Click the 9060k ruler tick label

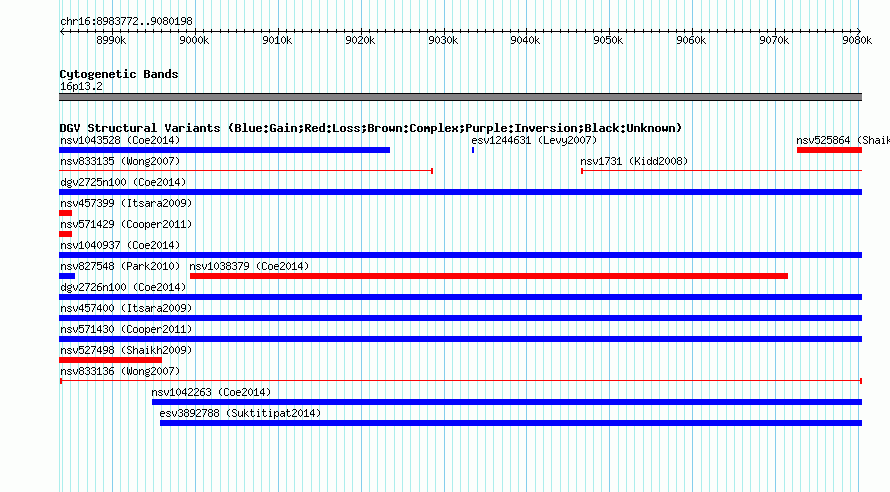pos(691,40)
